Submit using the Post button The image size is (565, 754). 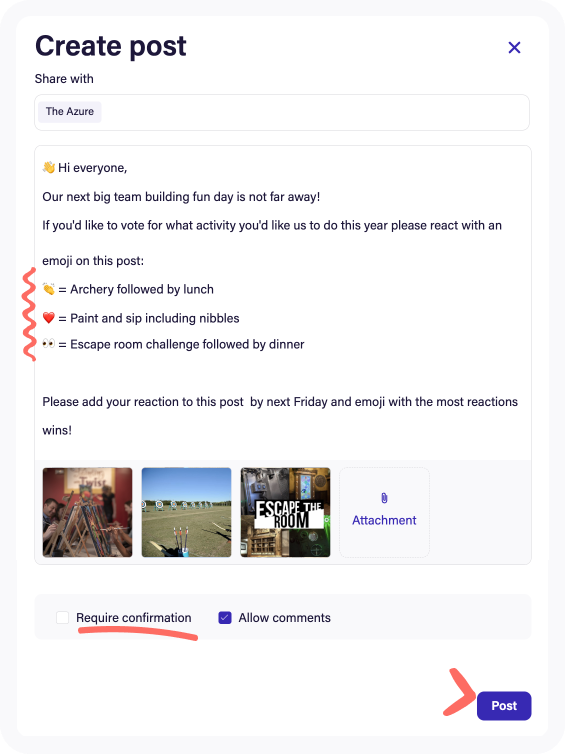pos(504,705)
